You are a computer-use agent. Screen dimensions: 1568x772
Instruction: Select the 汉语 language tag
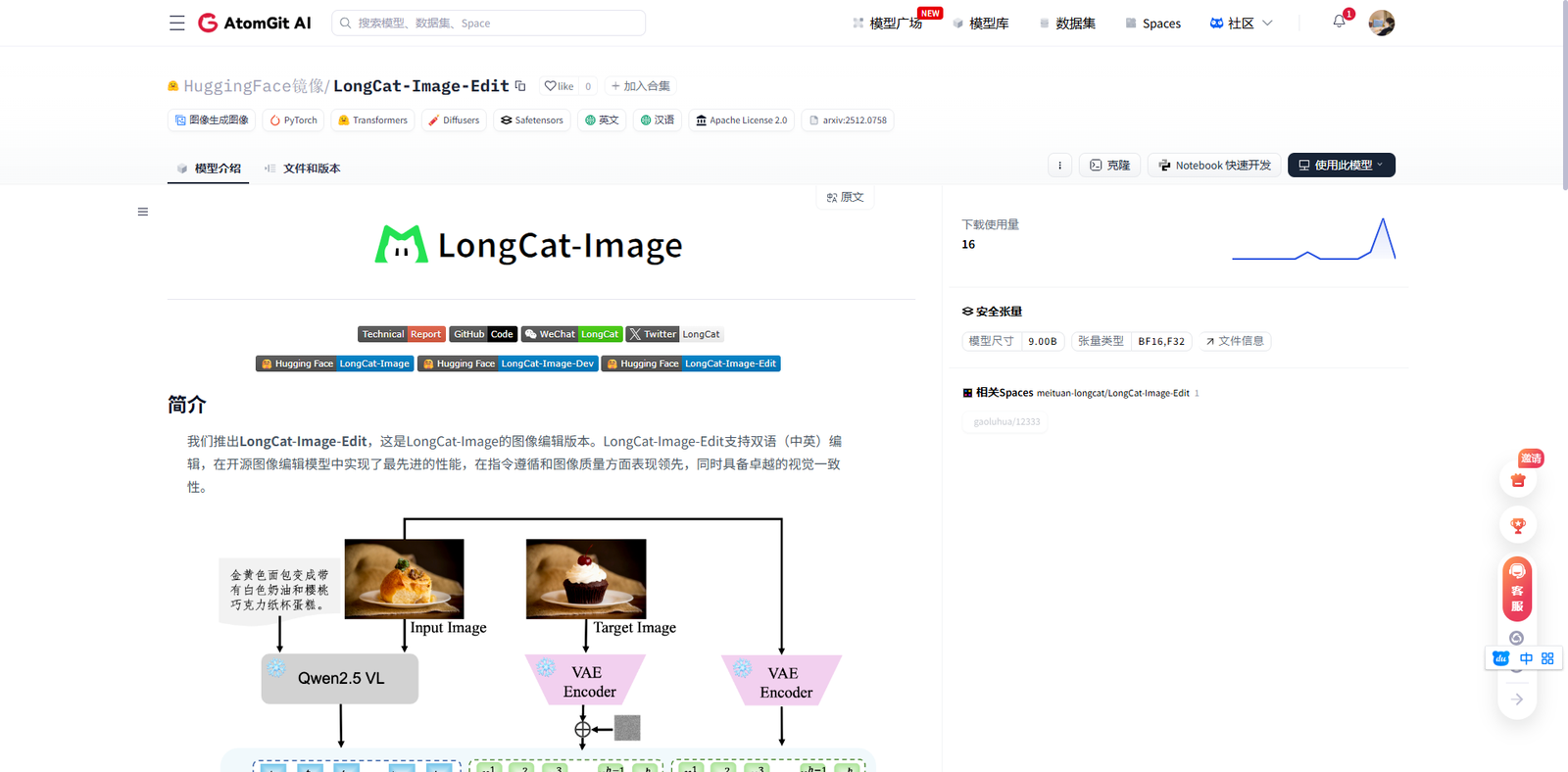click(x=658, y=121)
